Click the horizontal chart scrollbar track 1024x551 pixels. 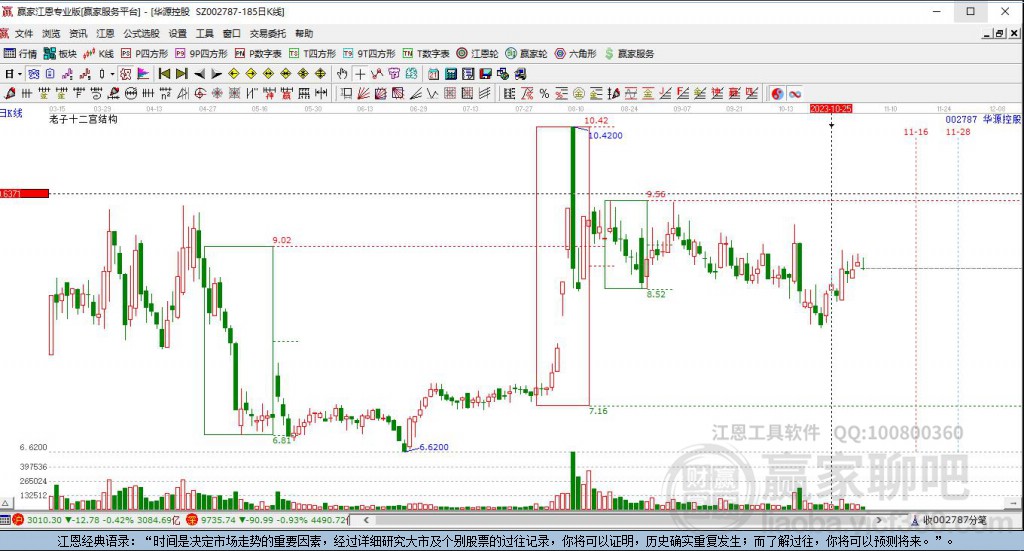coord(620,520)
